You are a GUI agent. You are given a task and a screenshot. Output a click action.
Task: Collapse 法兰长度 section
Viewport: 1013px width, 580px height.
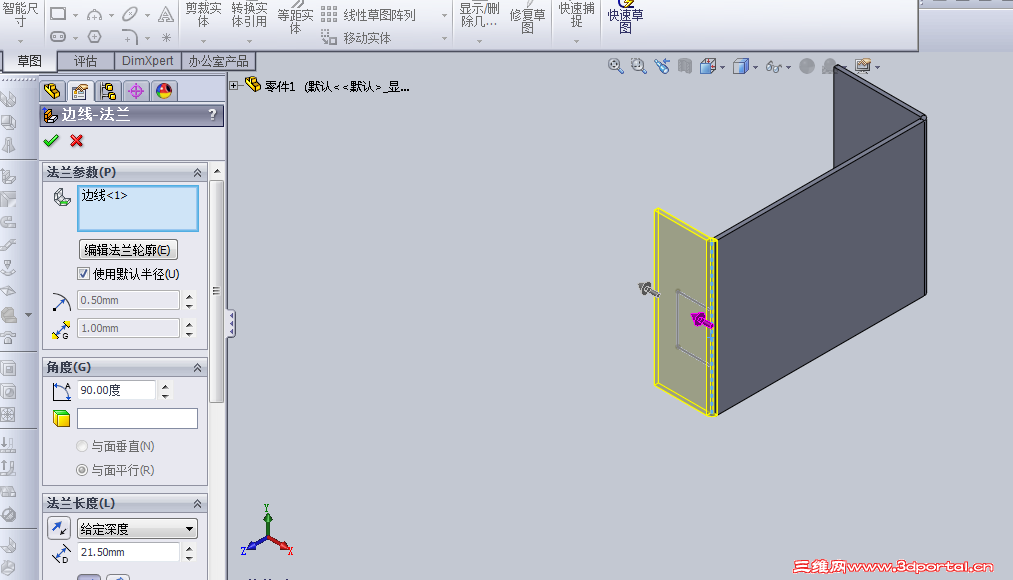198,503
